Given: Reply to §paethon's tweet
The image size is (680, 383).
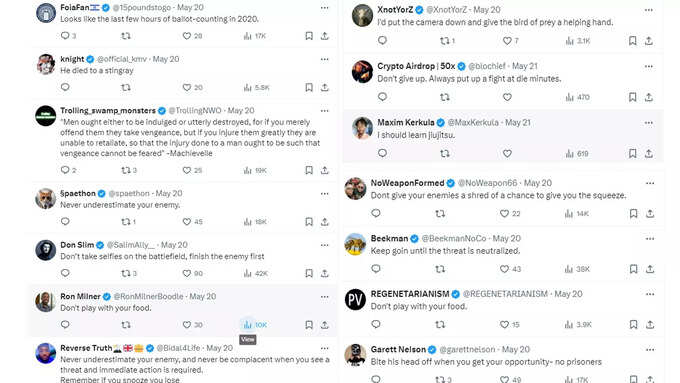Looking at the screenshot, I should (x=65, y=221).
